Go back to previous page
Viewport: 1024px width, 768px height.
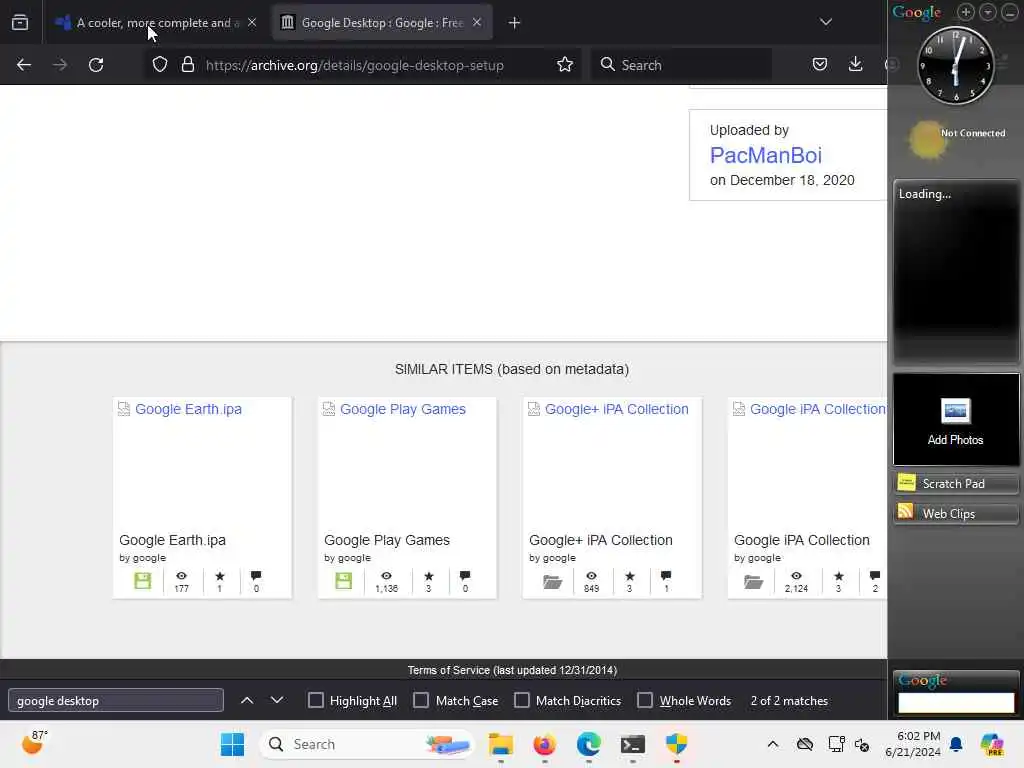pos(24,65)
